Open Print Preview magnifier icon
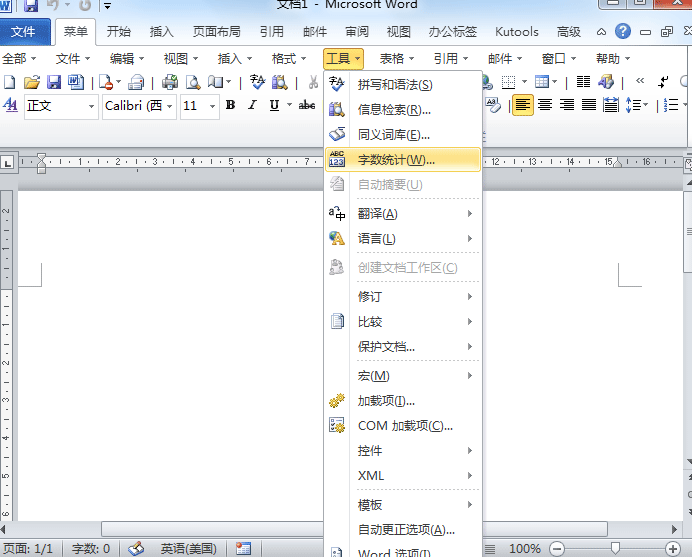 click(x=193, y=82)
